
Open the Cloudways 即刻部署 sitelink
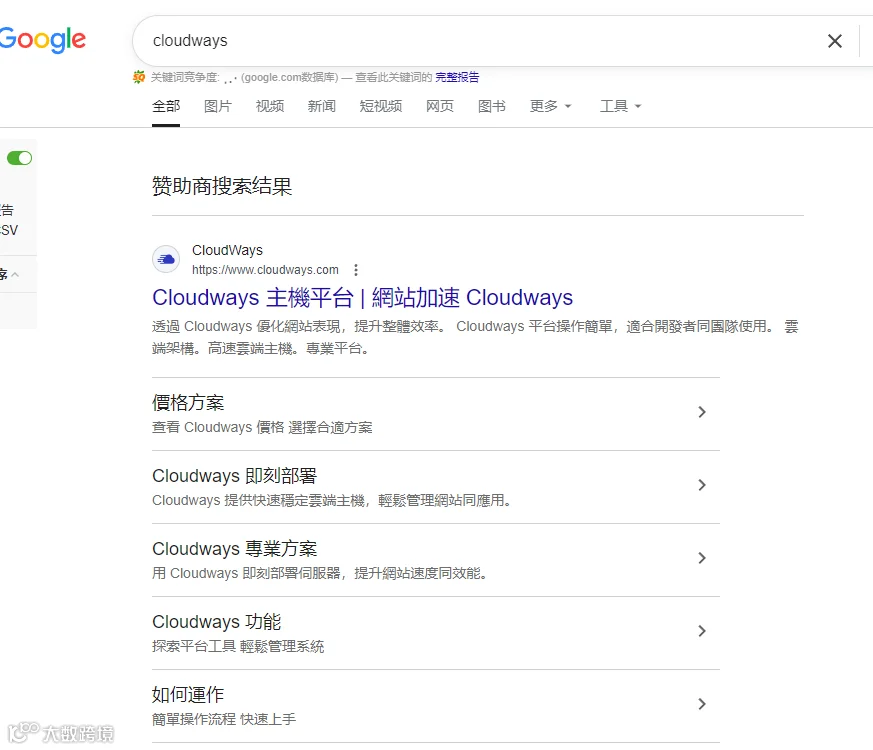click(234, 476)
